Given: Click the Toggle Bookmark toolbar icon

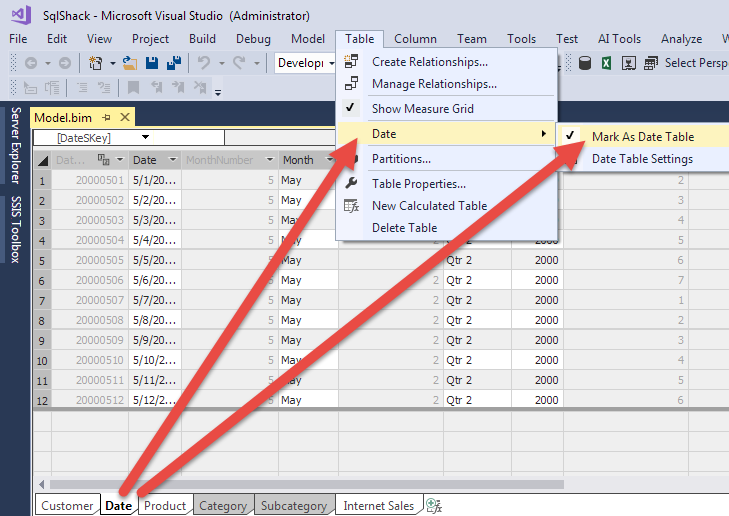Looking at the screenshot, I should click(x=133, y=87).
